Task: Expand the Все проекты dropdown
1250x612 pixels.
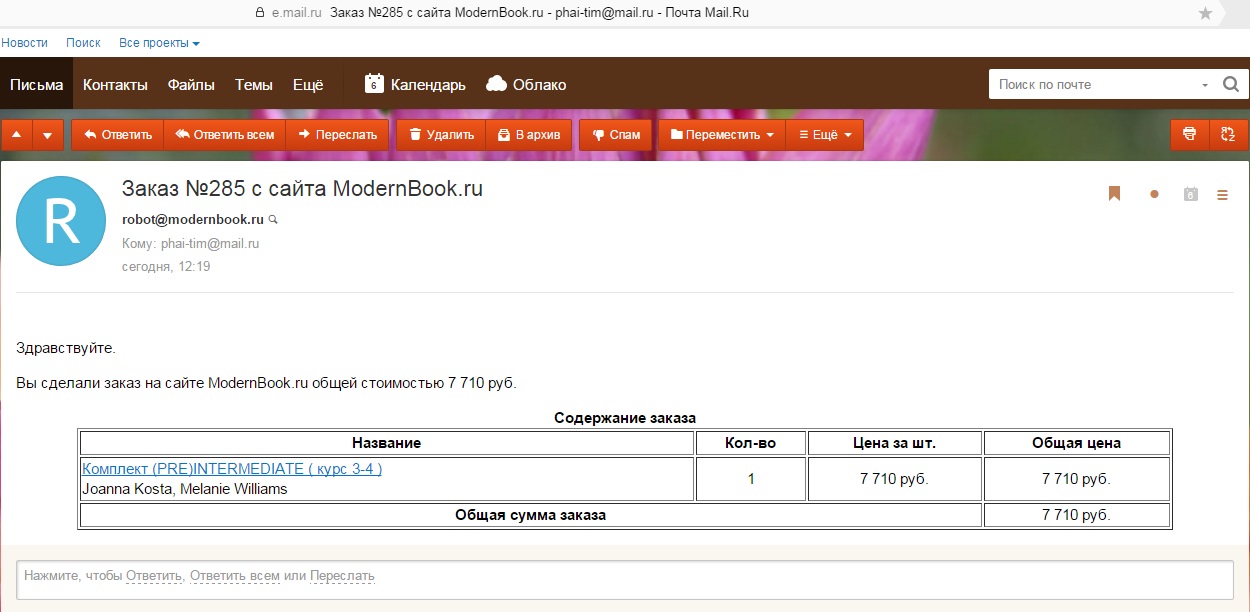Action: [x=159, y=43]
